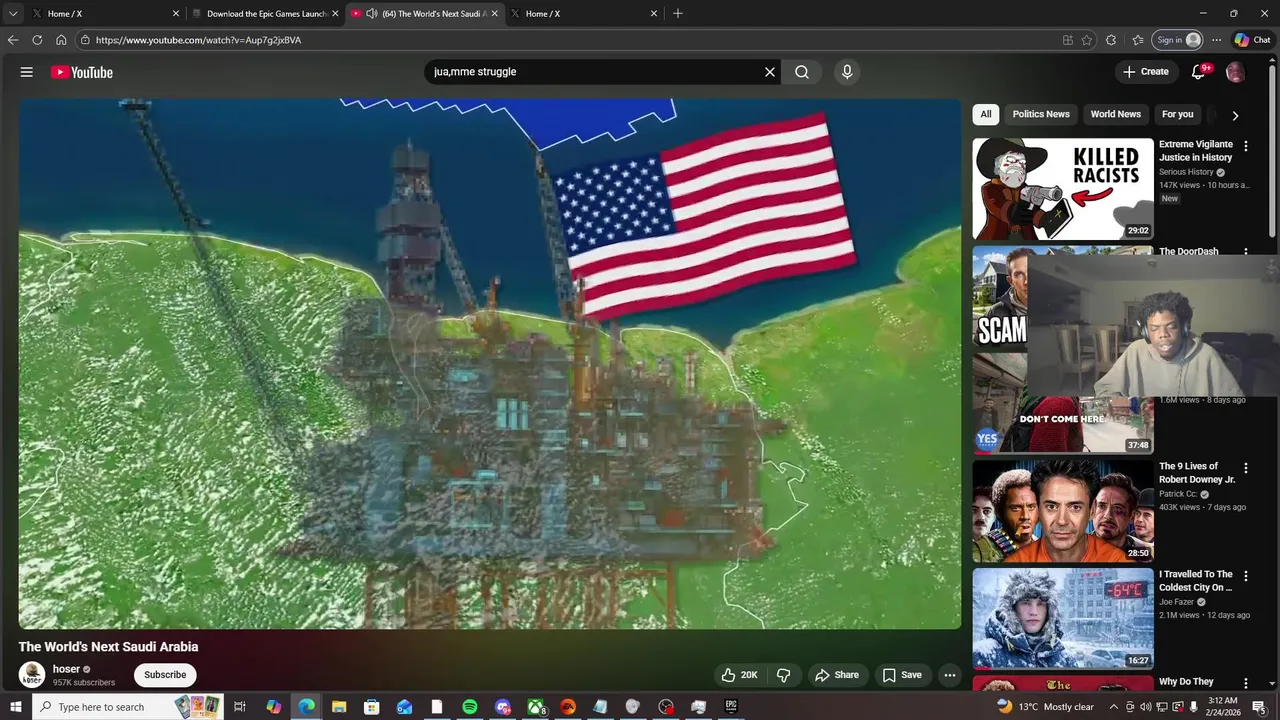
Task: Open options for The 9 Lives video
Action: [x=1246, y=468]
